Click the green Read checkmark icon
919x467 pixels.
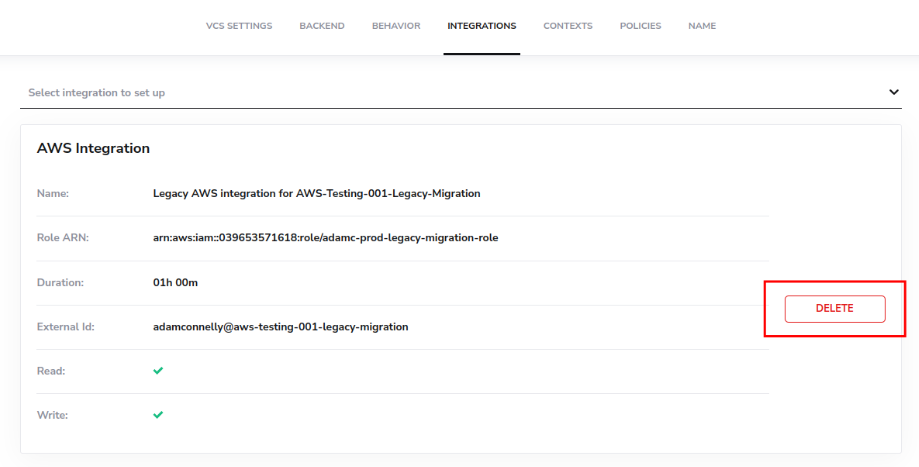[158, 371]
